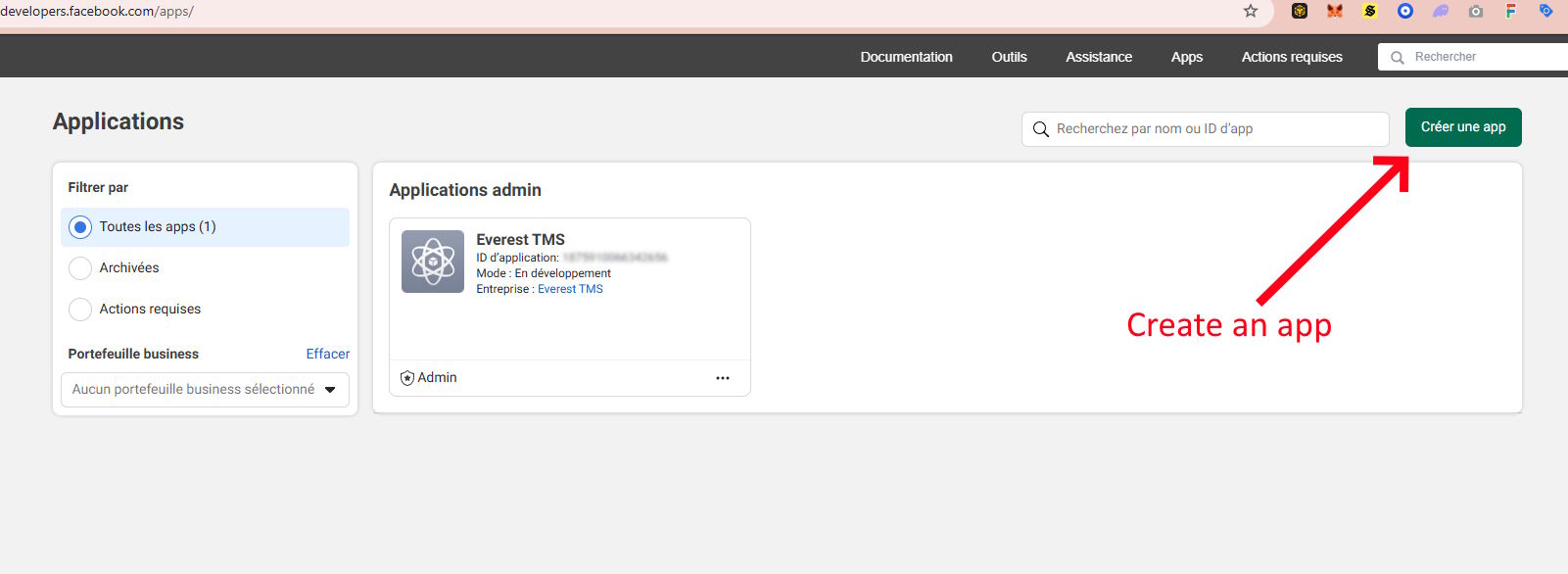Click the purple ghost Phantom extension

(x=1441, y=11)
